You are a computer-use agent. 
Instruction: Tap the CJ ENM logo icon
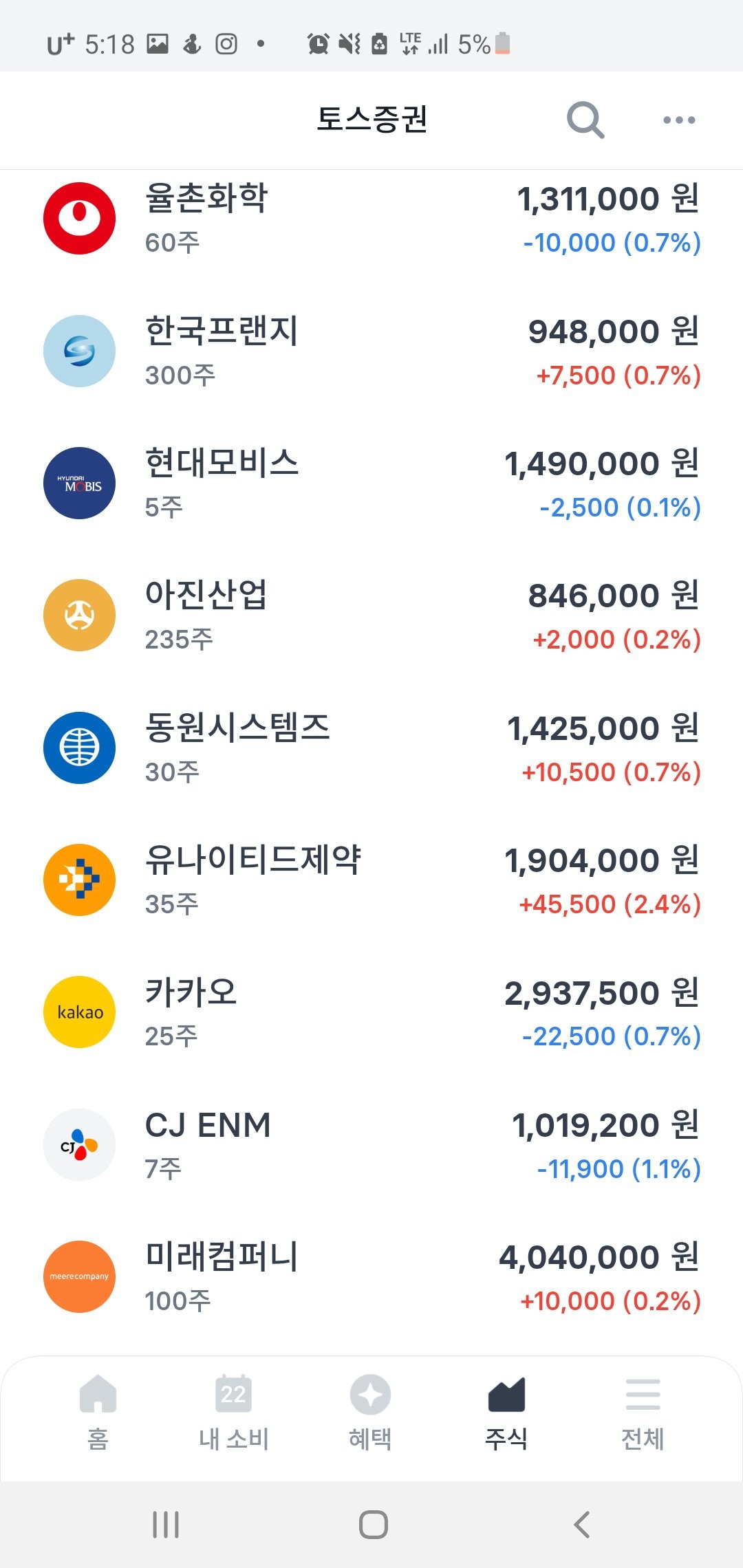click(79, 1144)
